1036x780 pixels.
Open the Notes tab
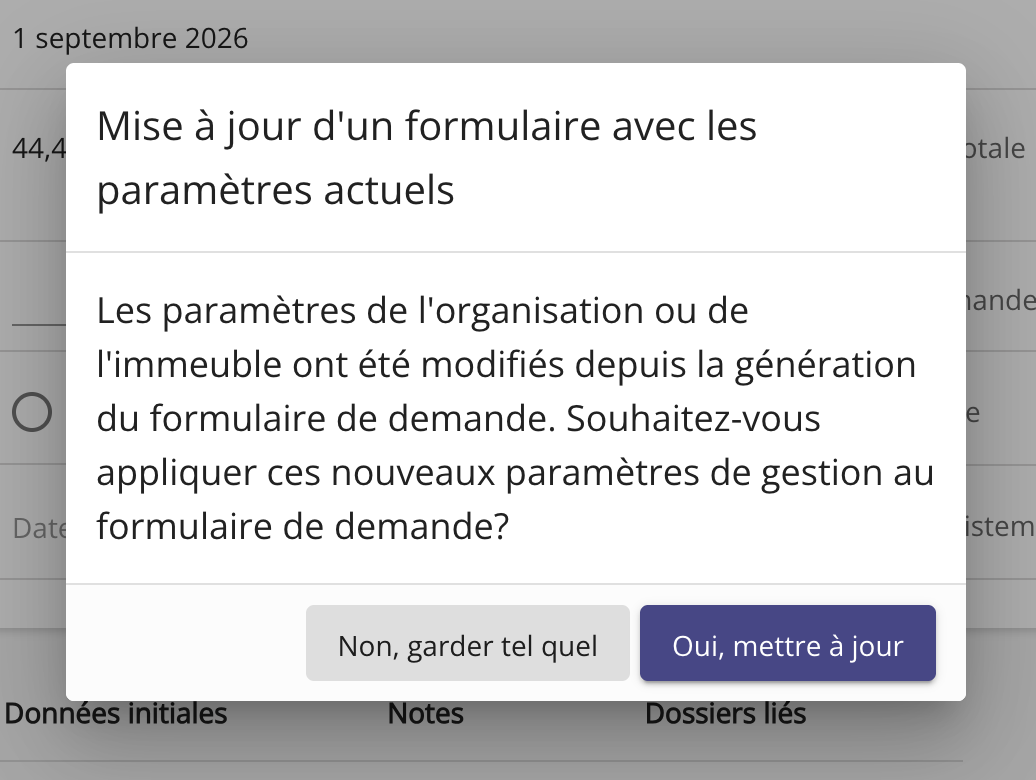point(426,714)
